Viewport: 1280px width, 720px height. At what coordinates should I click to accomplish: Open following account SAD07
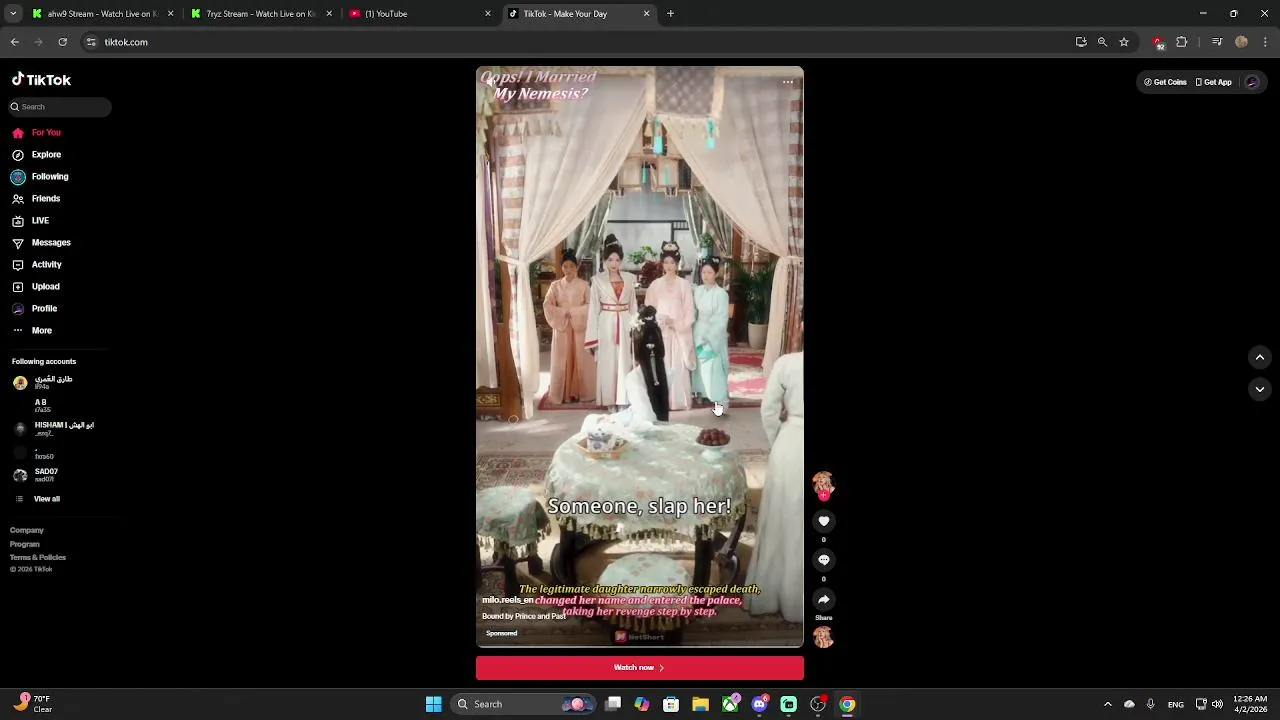coord(36,475)
